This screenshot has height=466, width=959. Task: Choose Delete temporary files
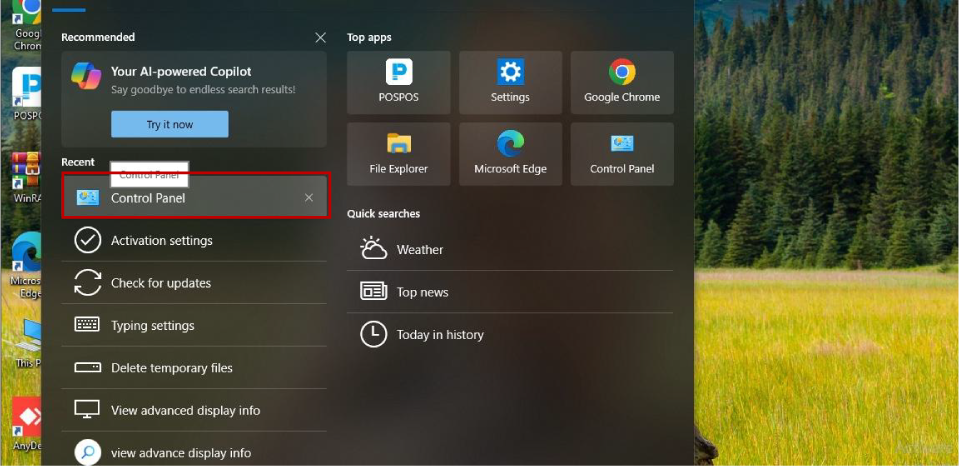171,368
